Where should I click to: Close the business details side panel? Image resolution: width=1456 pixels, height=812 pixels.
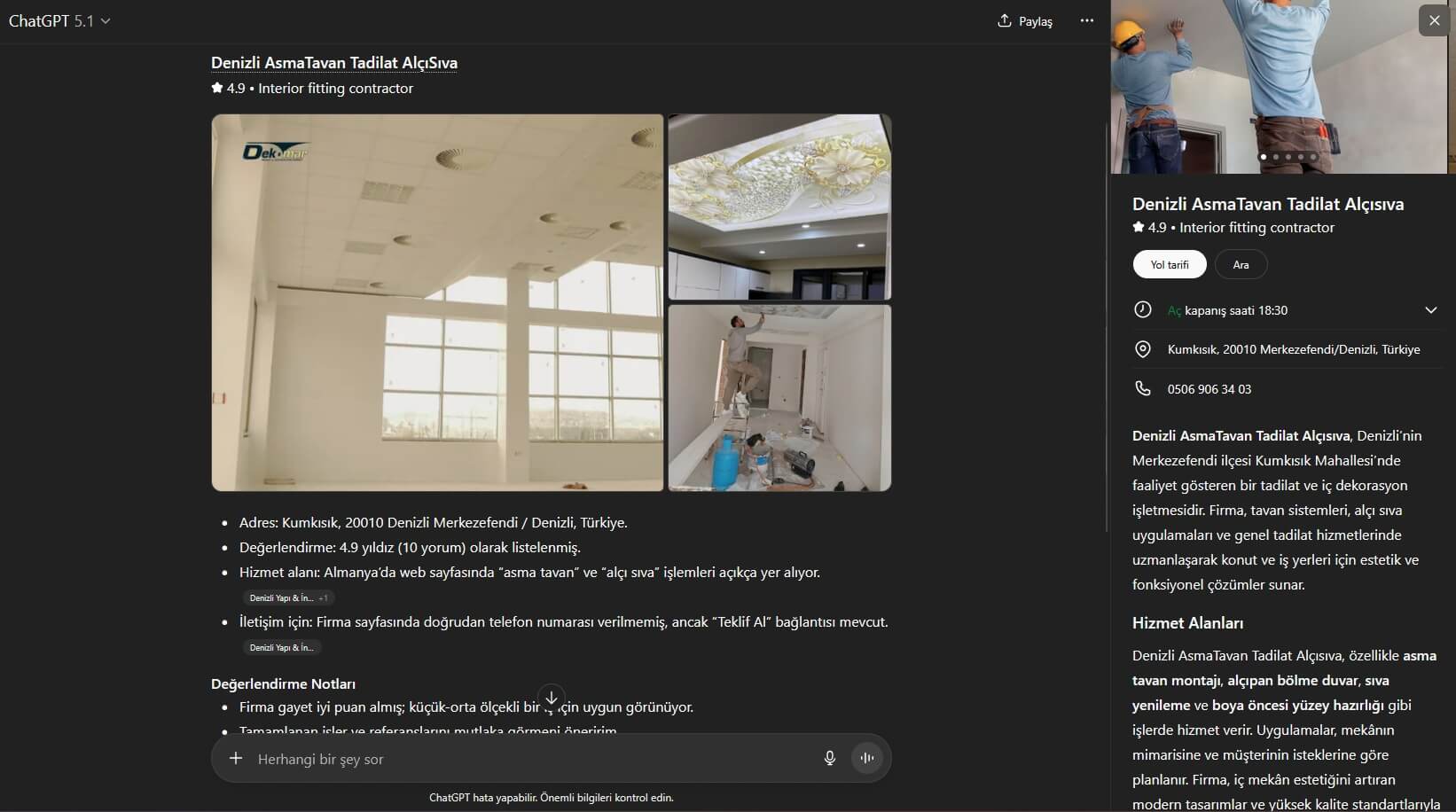click(1434, 20)
